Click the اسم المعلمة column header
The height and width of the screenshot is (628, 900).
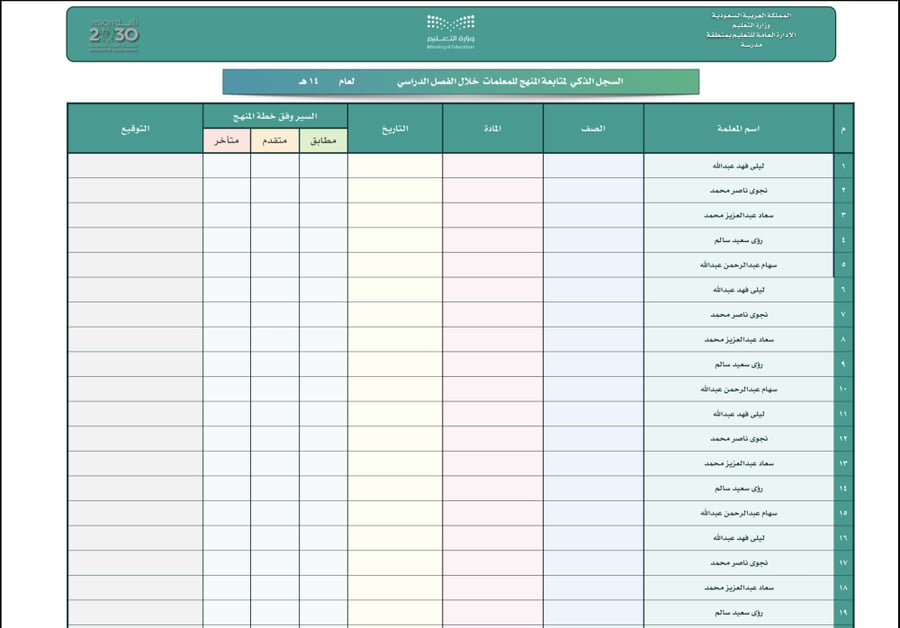[x=738, y=129]
